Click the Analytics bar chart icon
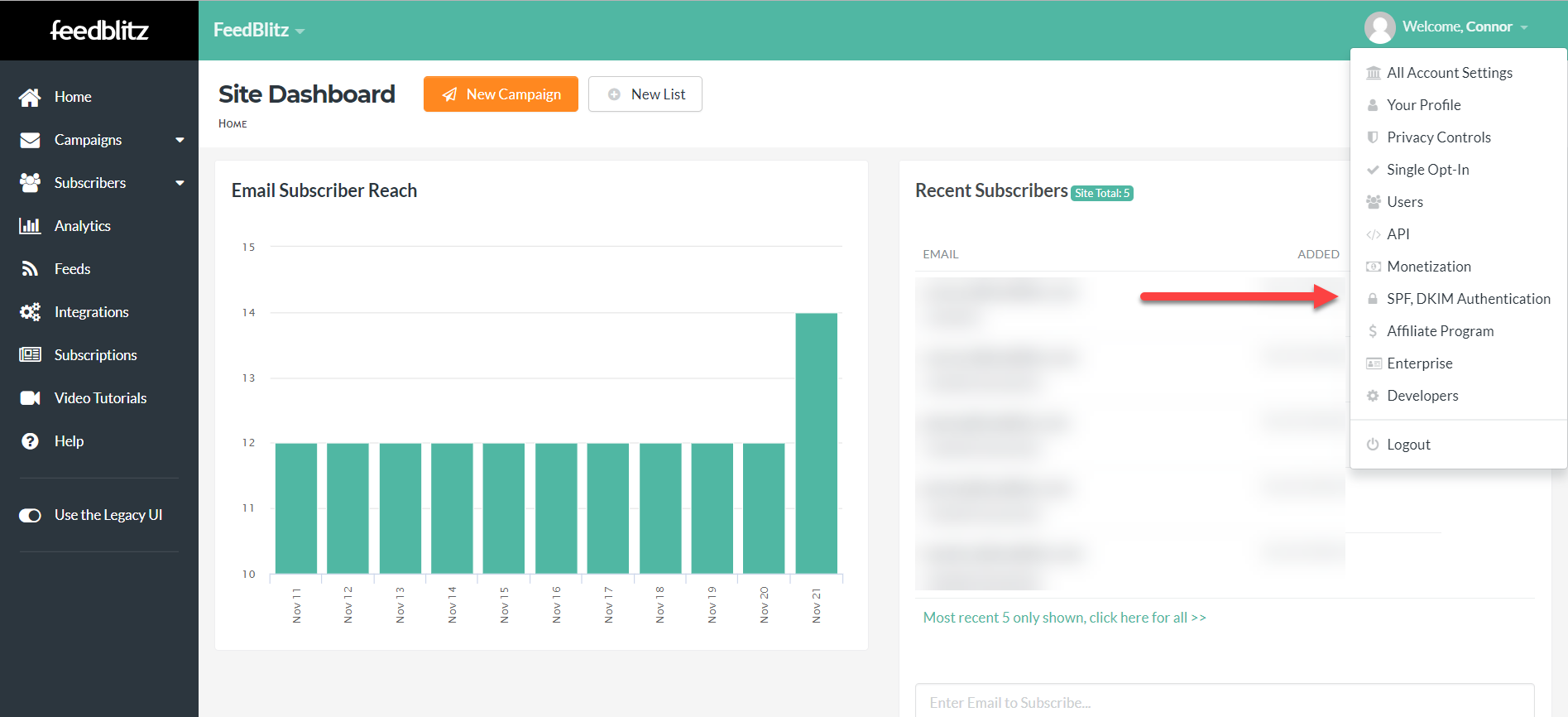Screen dimensions: 1568x717 [30, 226]
